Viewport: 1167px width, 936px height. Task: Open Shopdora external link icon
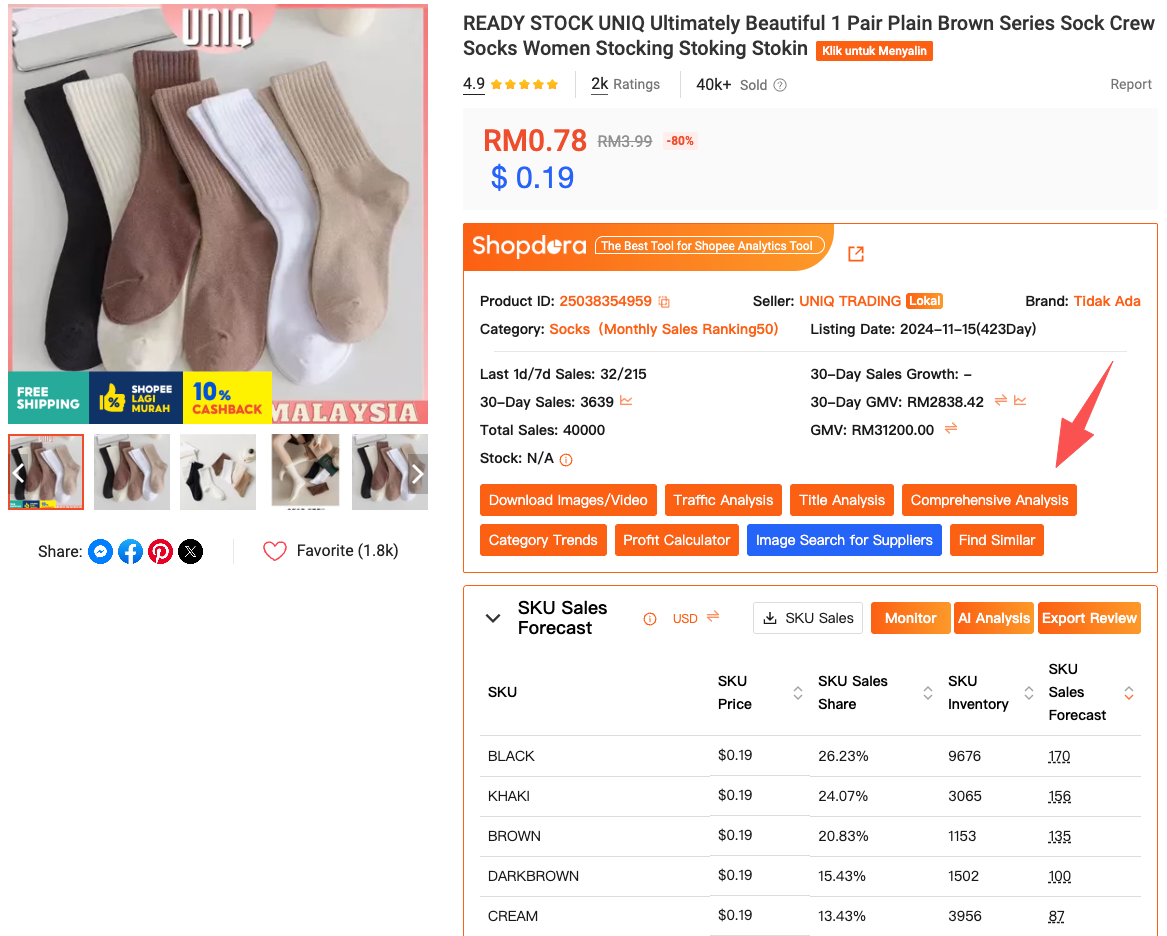856,254
